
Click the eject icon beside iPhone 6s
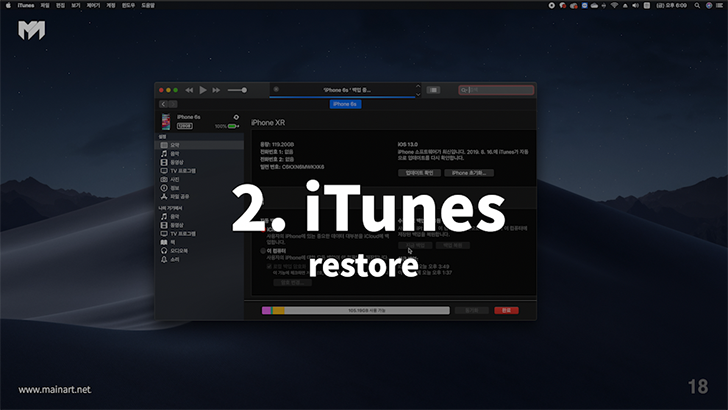[236, 117]
